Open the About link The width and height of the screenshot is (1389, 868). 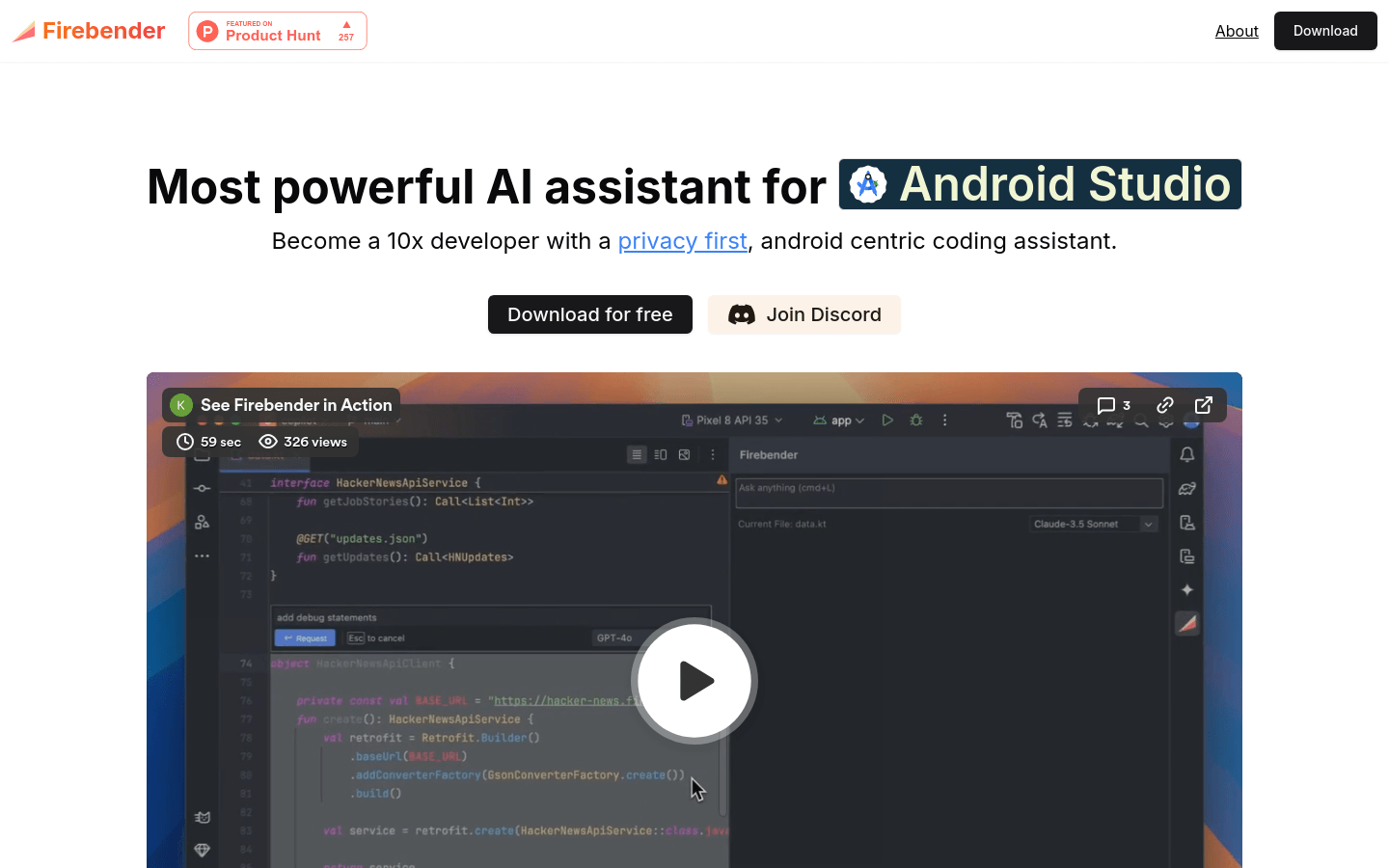pos(1237,31)
